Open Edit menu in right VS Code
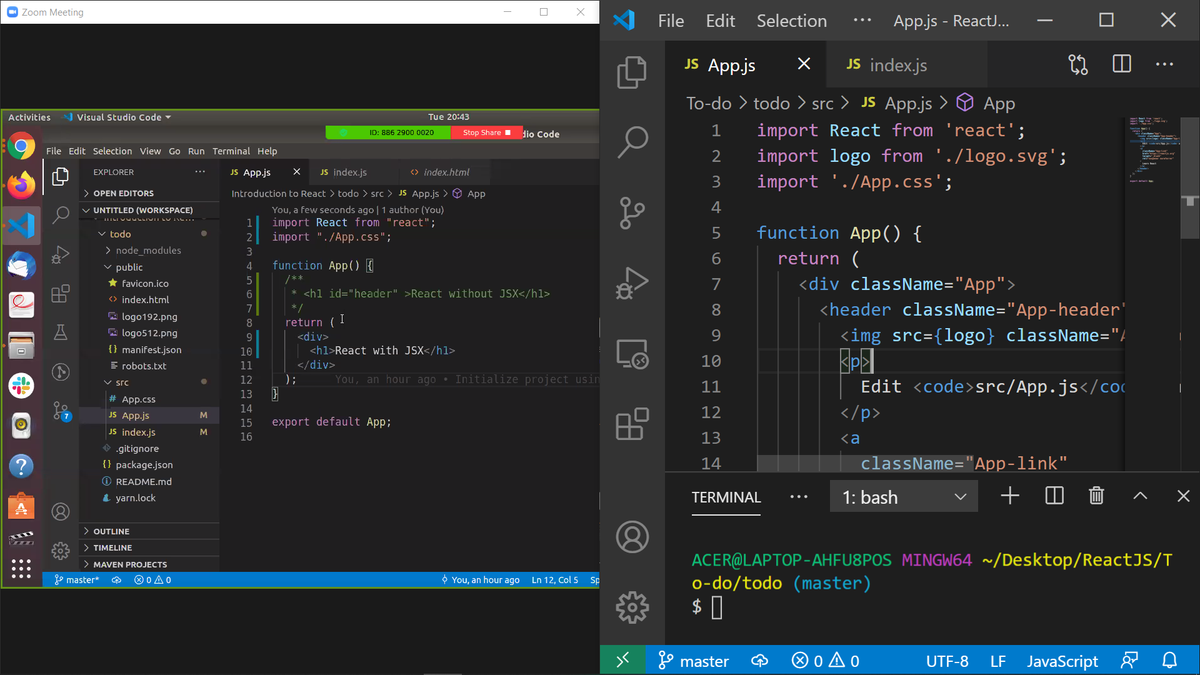 point(720,21)
